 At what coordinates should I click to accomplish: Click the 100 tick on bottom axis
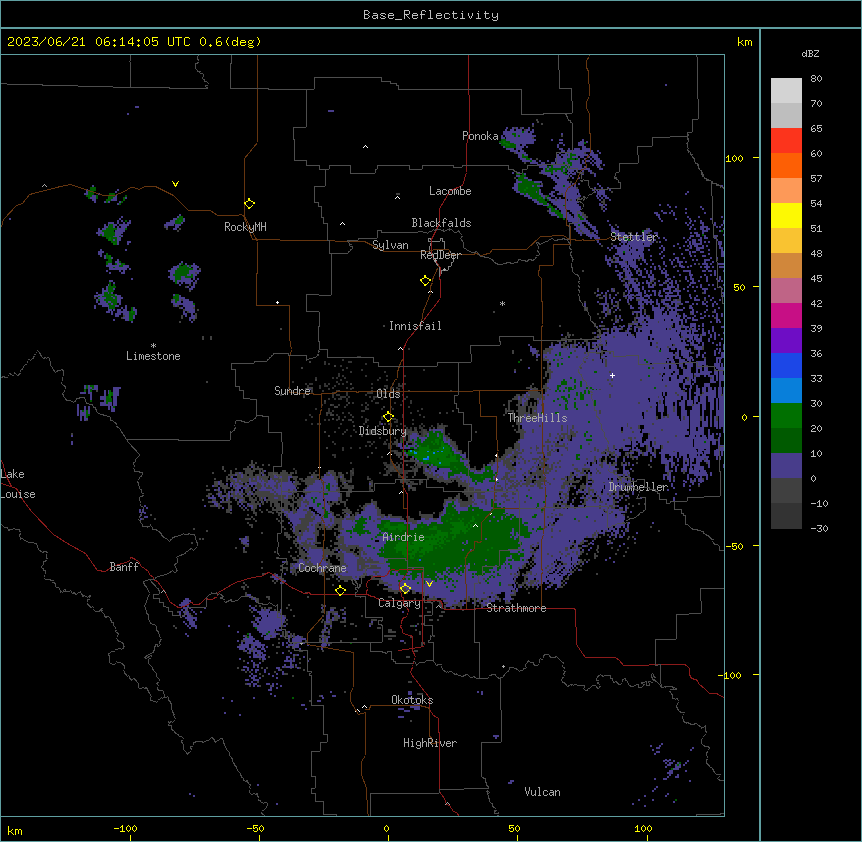(x=643, y=828)
